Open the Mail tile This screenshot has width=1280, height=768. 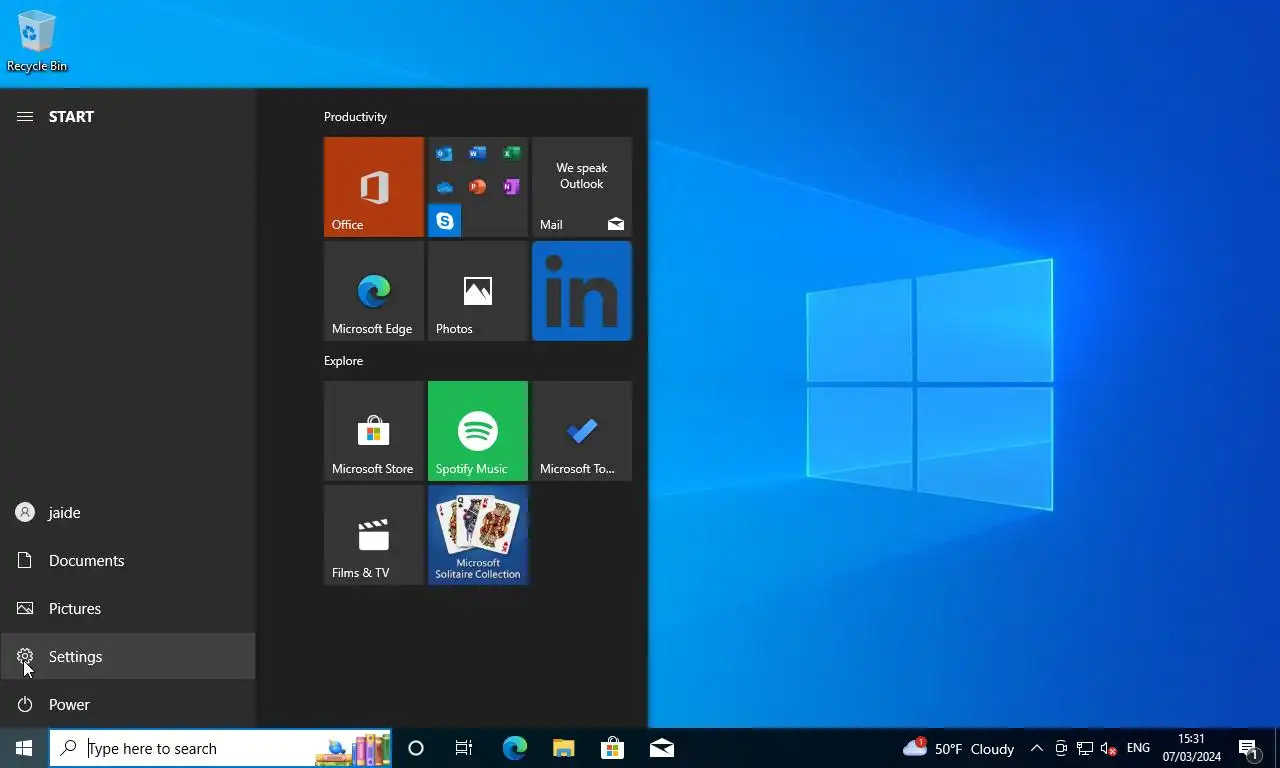(582, 187)
